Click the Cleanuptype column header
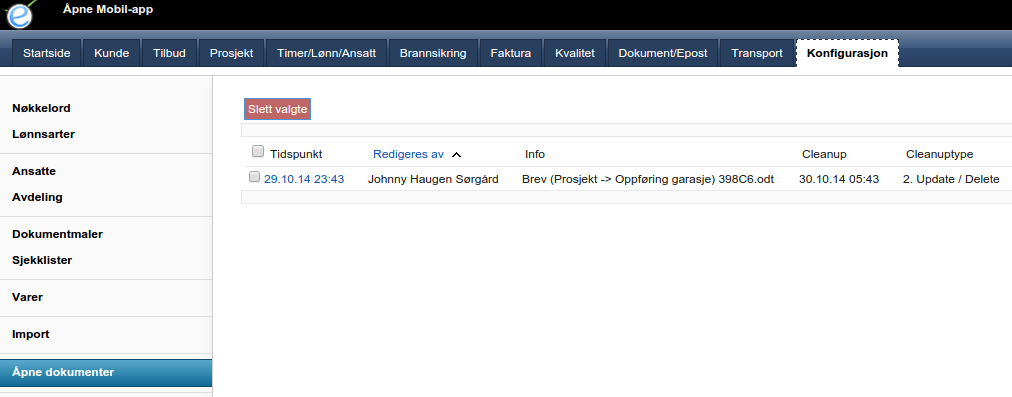Image resolution: width=1012 pixels, height=397 pixels. pos(939,154)
